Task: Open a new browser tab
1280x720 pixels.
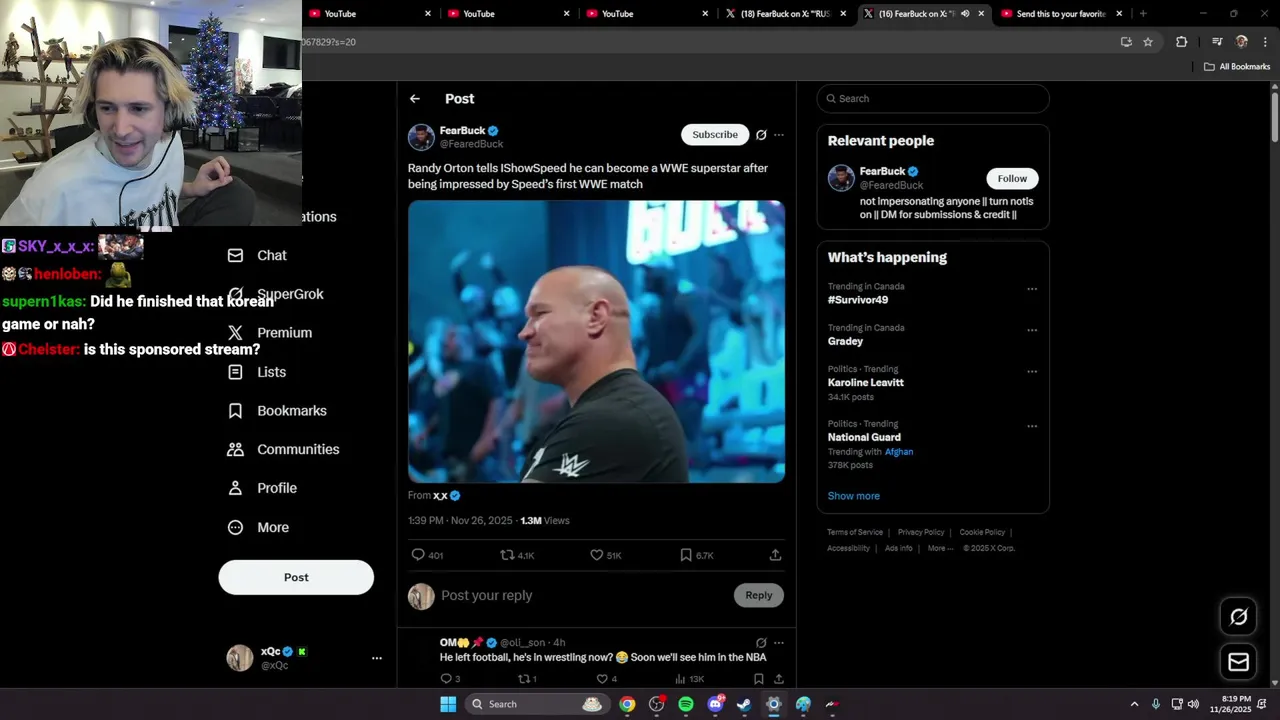Action: pos(1143,14)
